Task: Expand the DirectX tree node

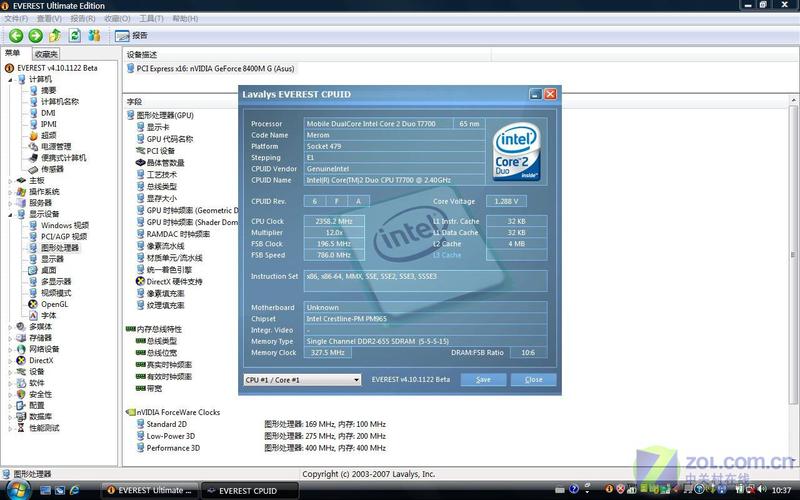Action: tap(10, 360)
